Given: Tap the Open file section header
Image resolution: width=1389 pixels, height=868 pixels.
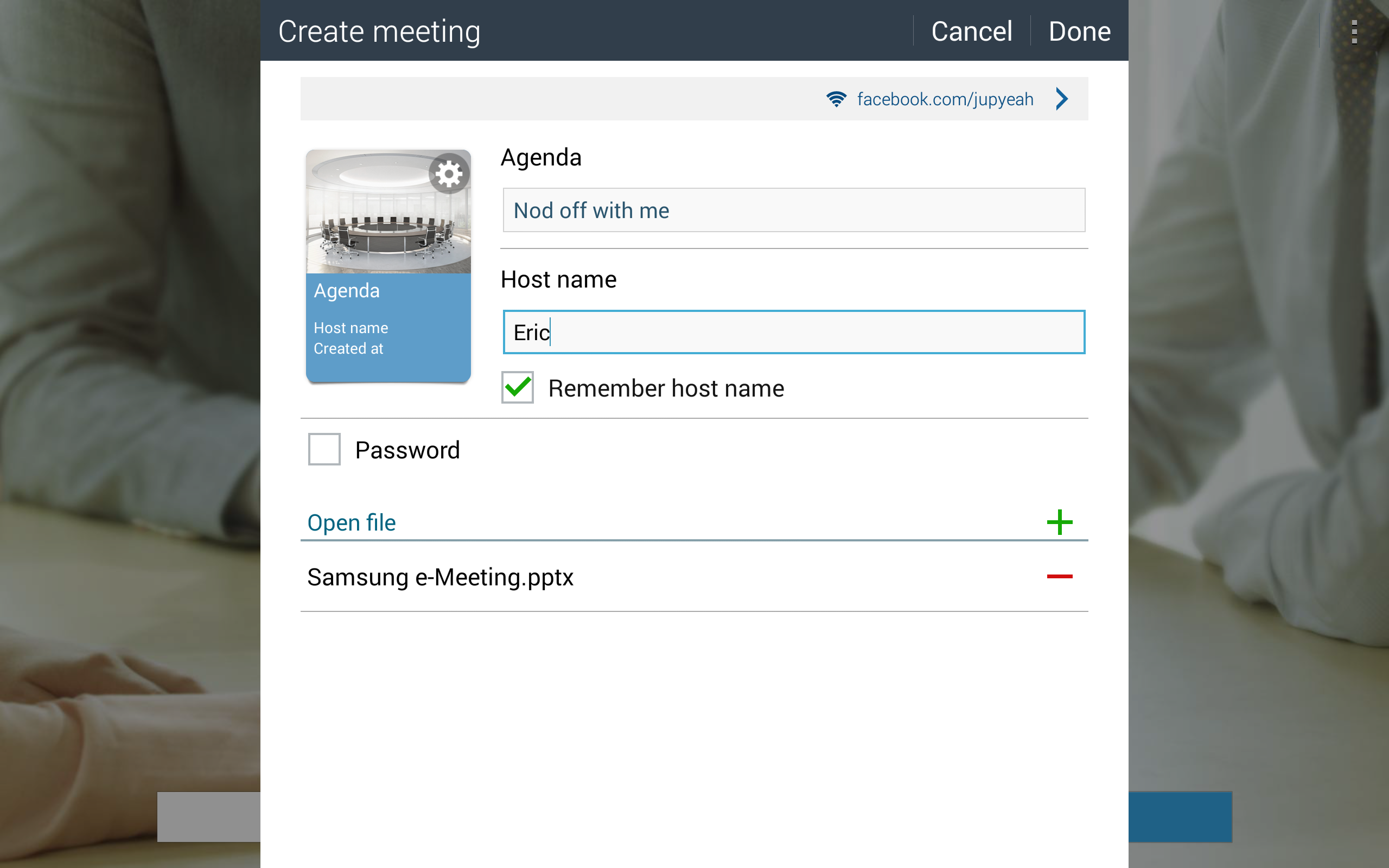Looking at the screenshot, I should click(351, 522).
